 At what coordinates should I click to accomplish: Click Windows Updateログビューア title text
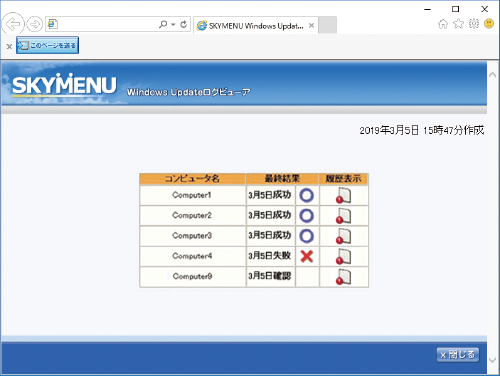tap(188, 92)
